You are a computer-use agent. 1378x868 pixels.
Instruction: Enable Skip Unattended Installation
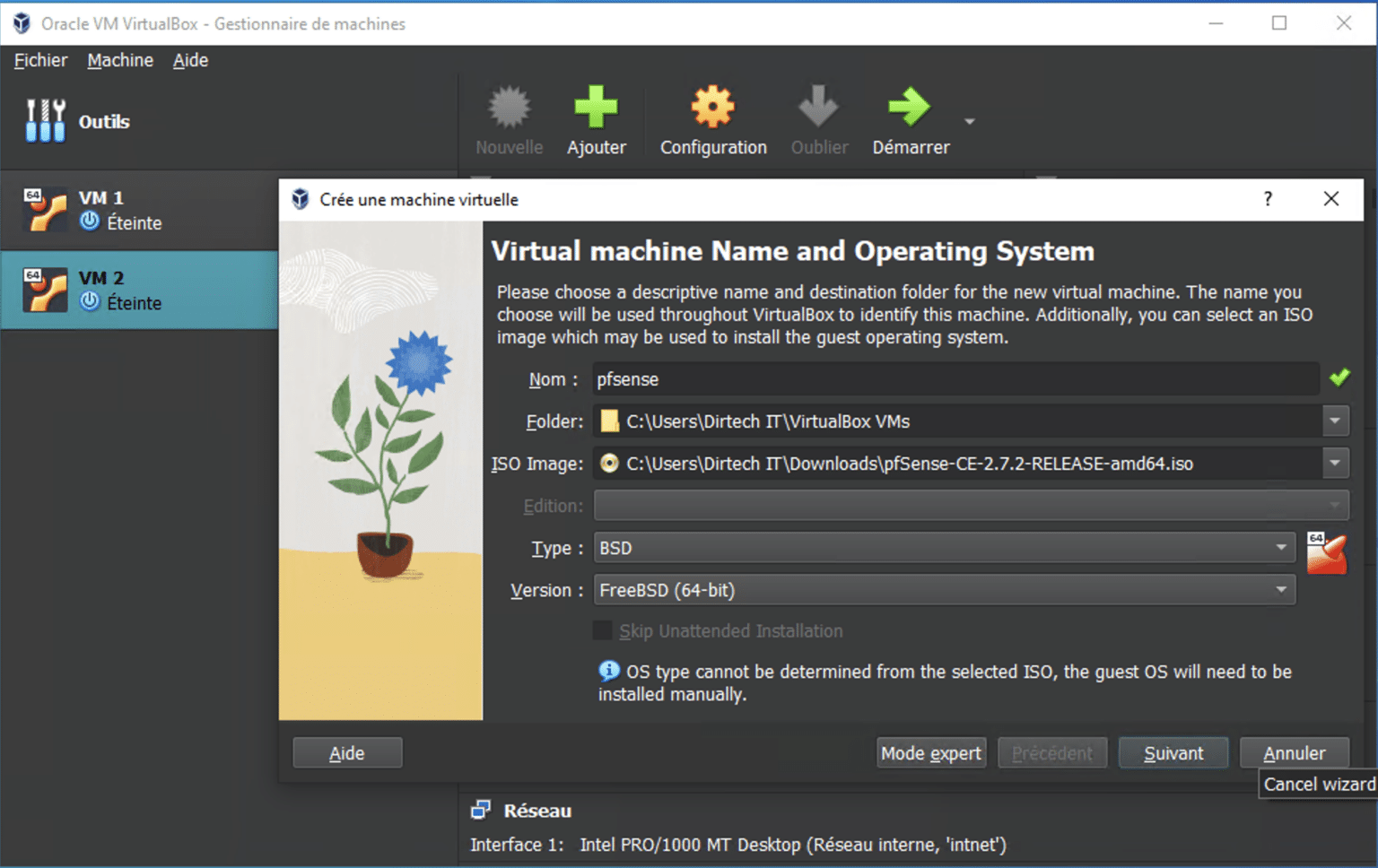pos(601,630)
